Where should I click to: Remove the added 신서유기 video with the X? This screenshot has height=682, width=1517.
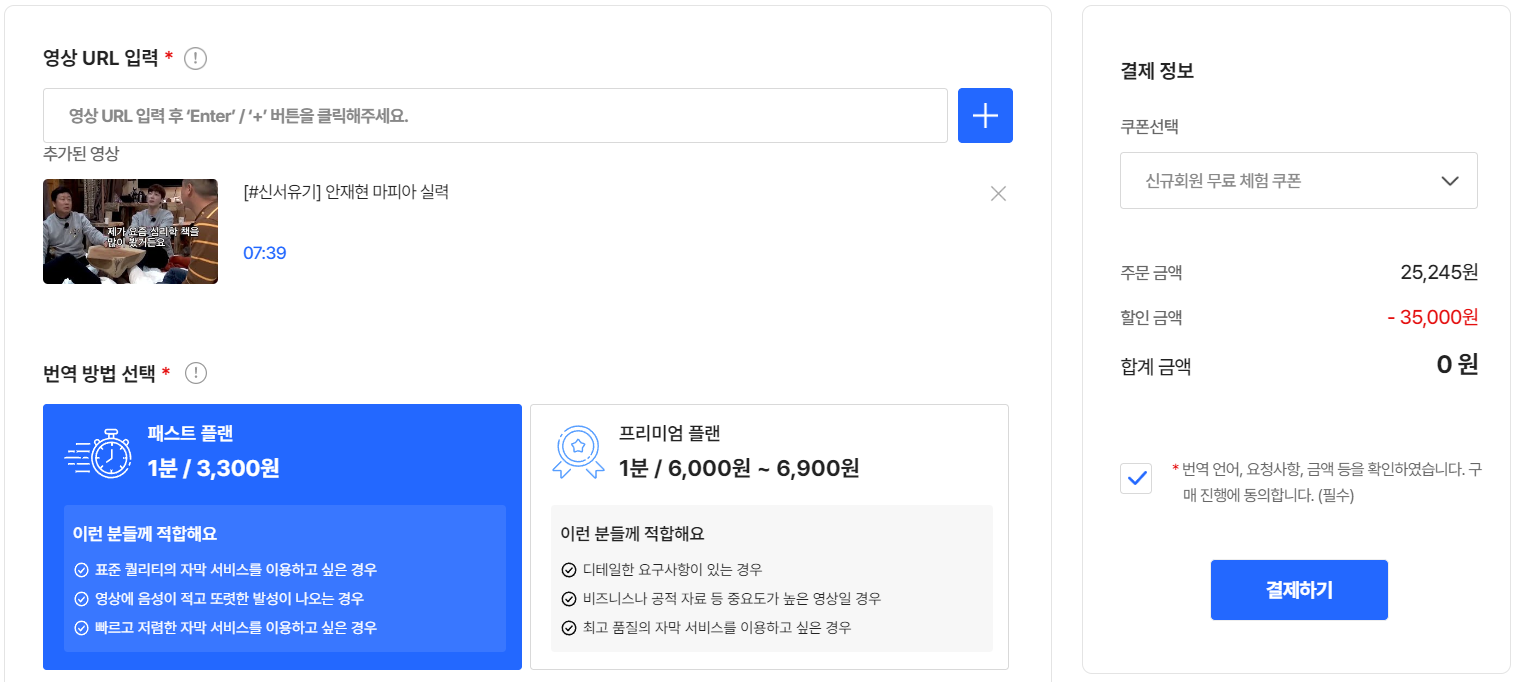[x=997, y=193]
